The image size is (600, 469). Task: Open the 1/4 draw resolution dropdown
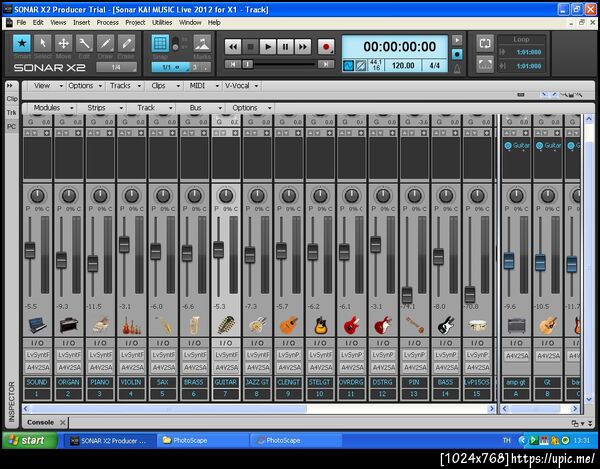click(x=116, y=67)
